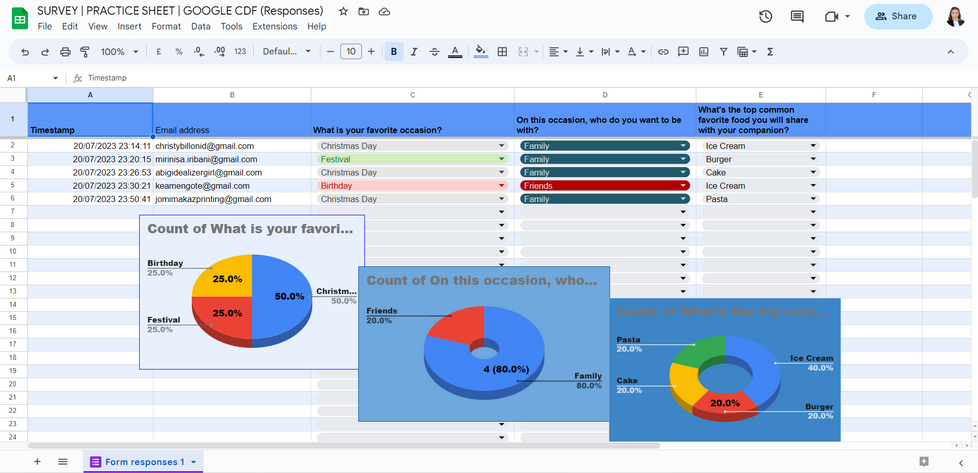Click the Insert link icon

coord(663,52)
